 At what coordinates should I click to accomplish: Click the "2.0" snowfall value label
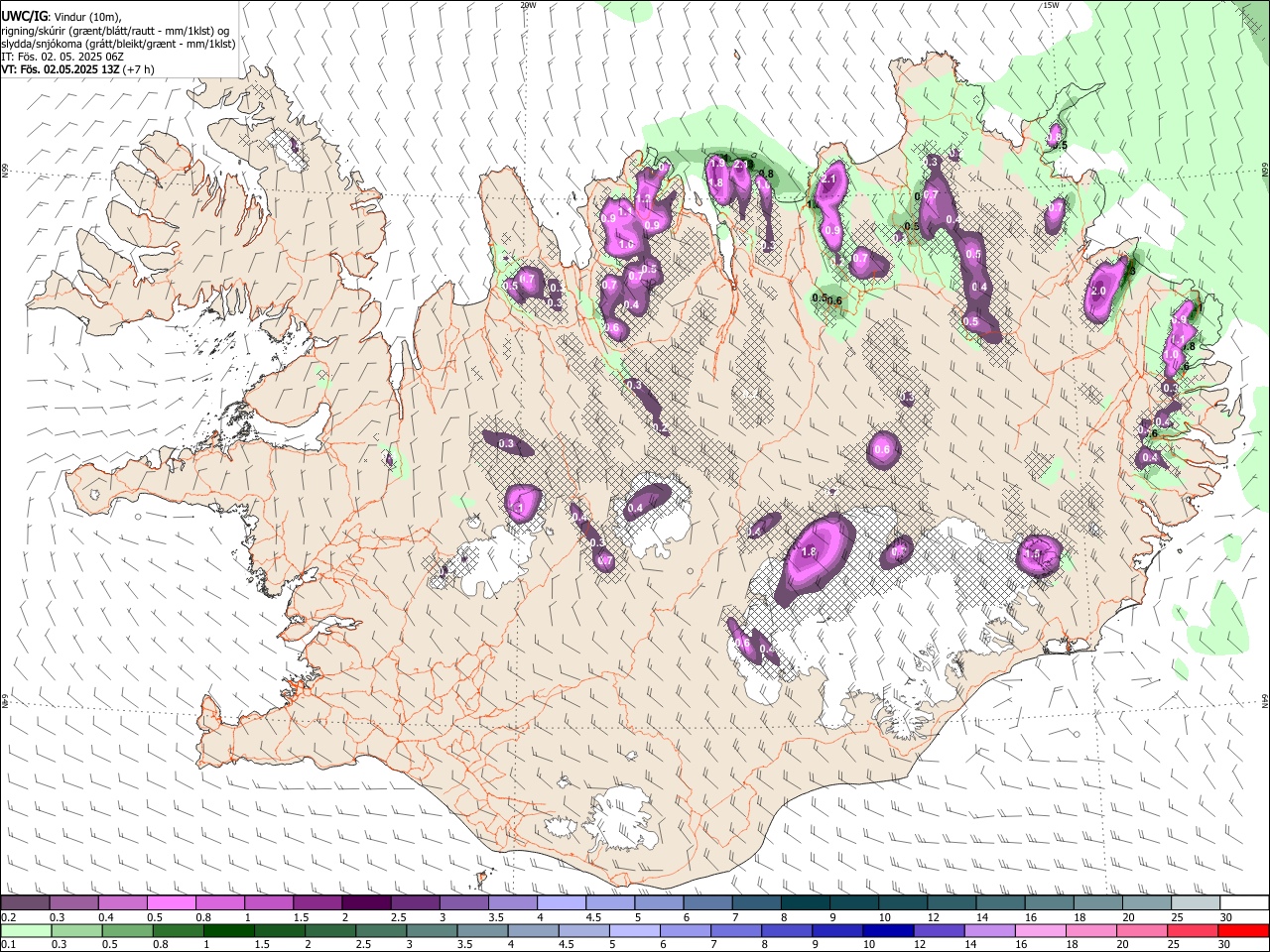[1098, 292]
